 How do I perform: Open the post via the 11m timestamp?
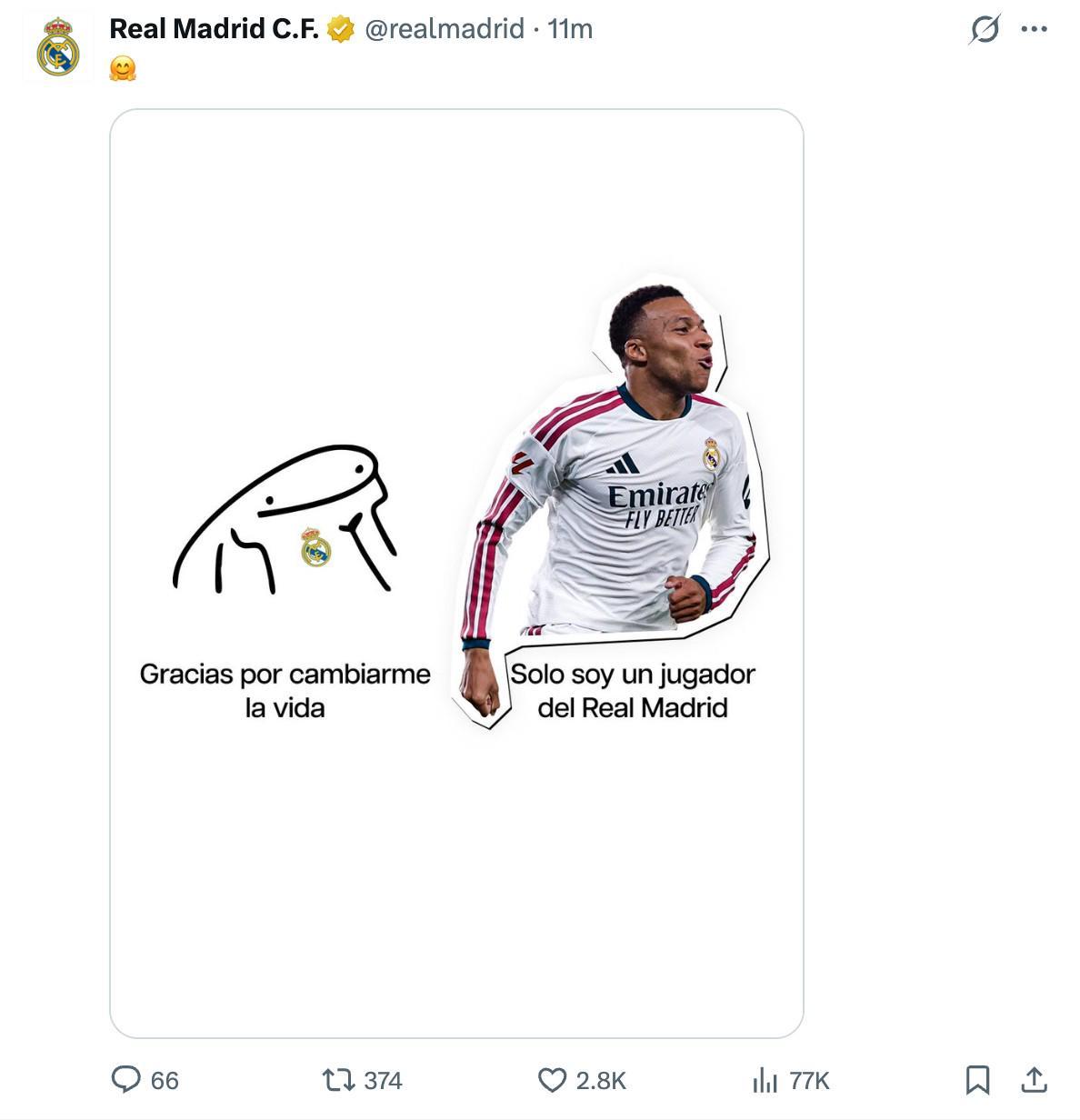tap(570, 29)
